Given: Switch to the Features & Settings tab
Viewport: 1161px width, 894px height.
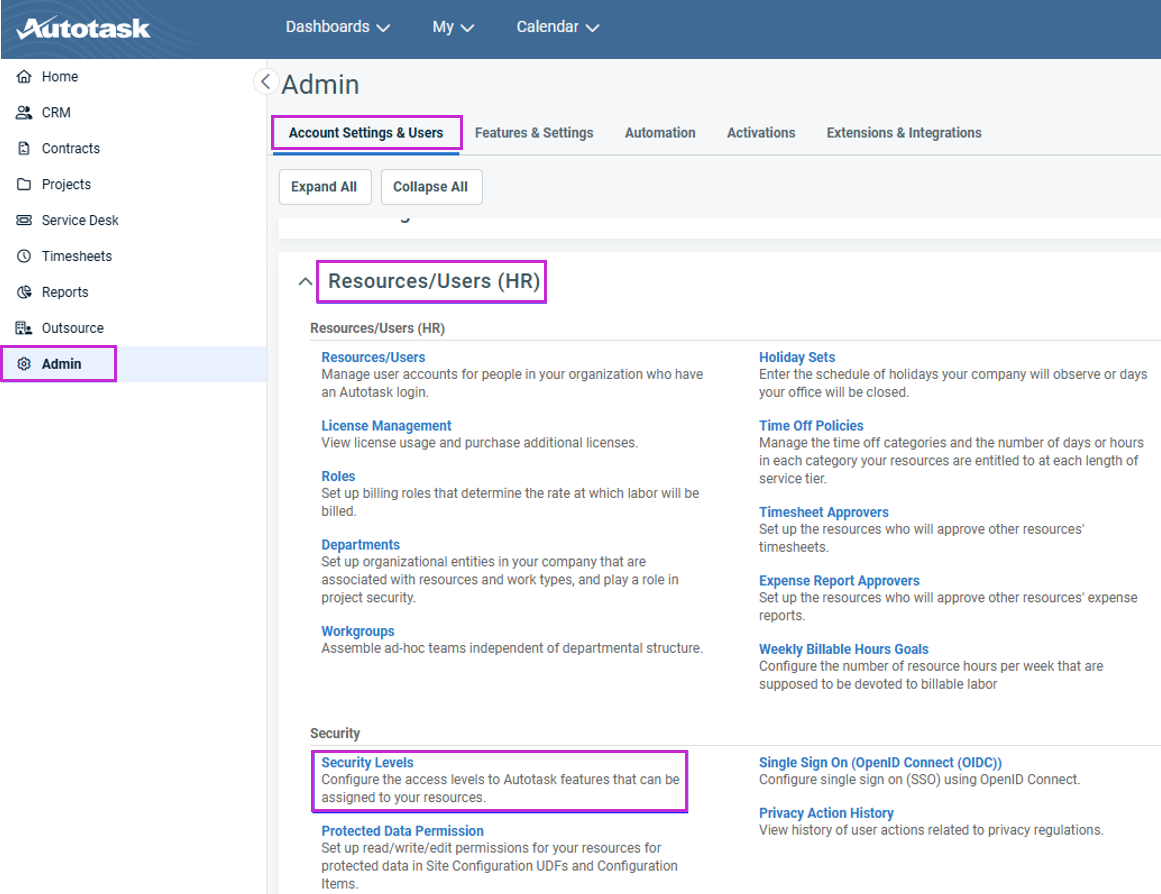Looking at the screenshot, I should (x=534, y=133).
